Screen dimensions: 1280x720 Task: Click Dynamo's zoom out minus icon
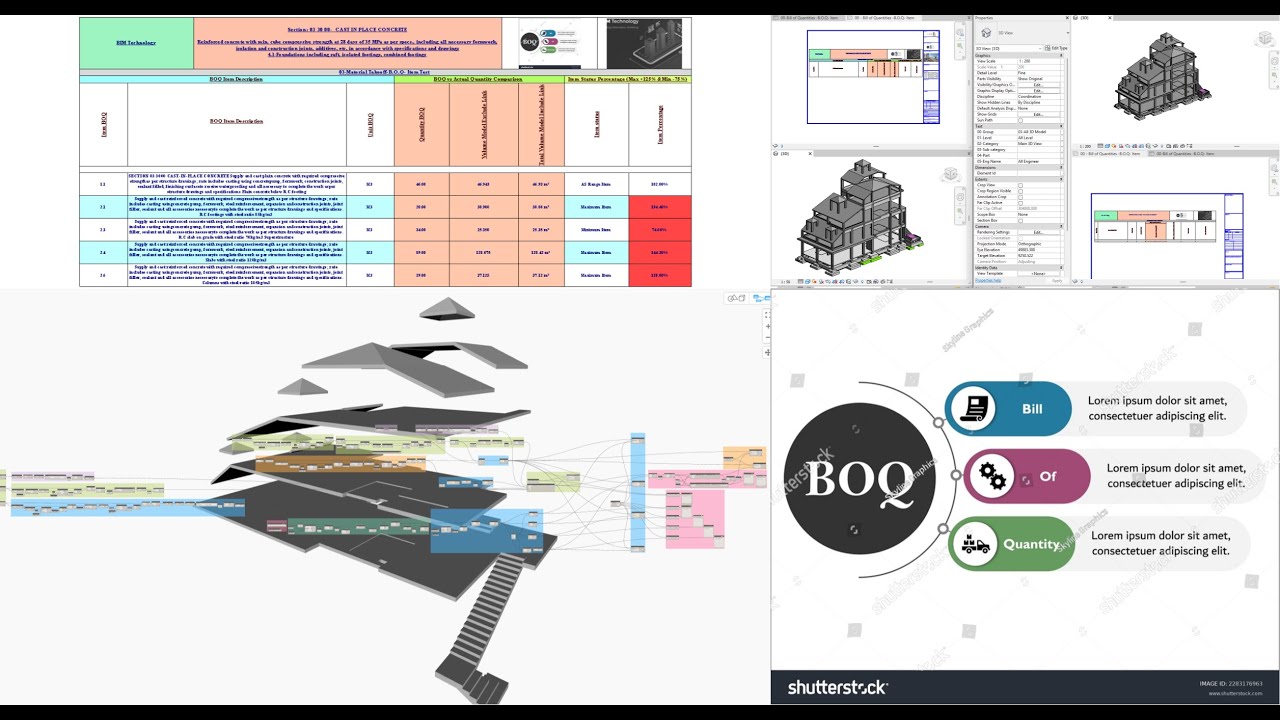[768, 337]
